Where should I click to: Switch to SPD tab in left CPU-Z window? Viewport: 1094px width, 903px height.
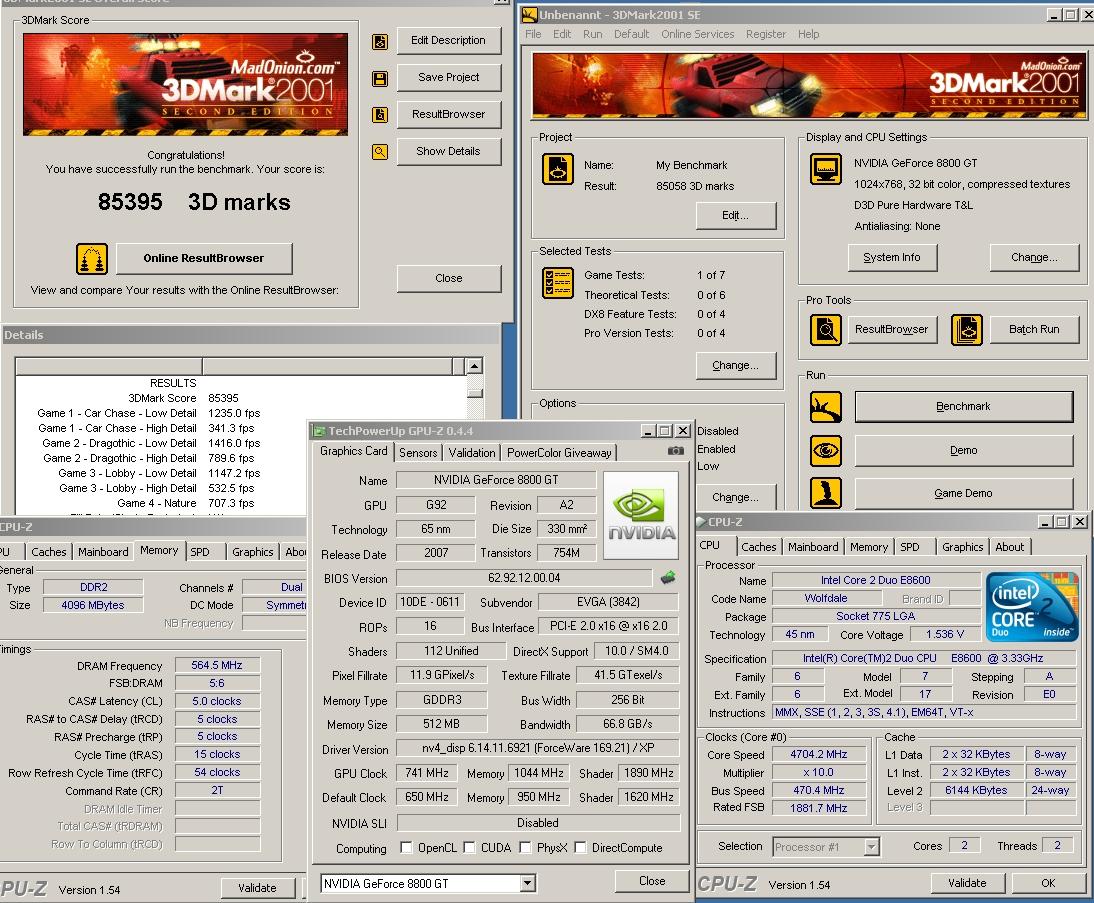(x=200, y=552)
